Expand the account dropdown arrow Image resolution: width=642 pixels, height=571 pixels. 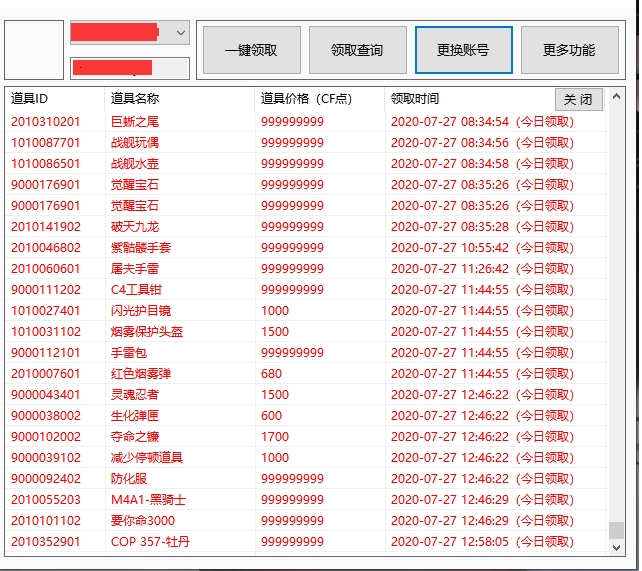click(x=181, y=33)
